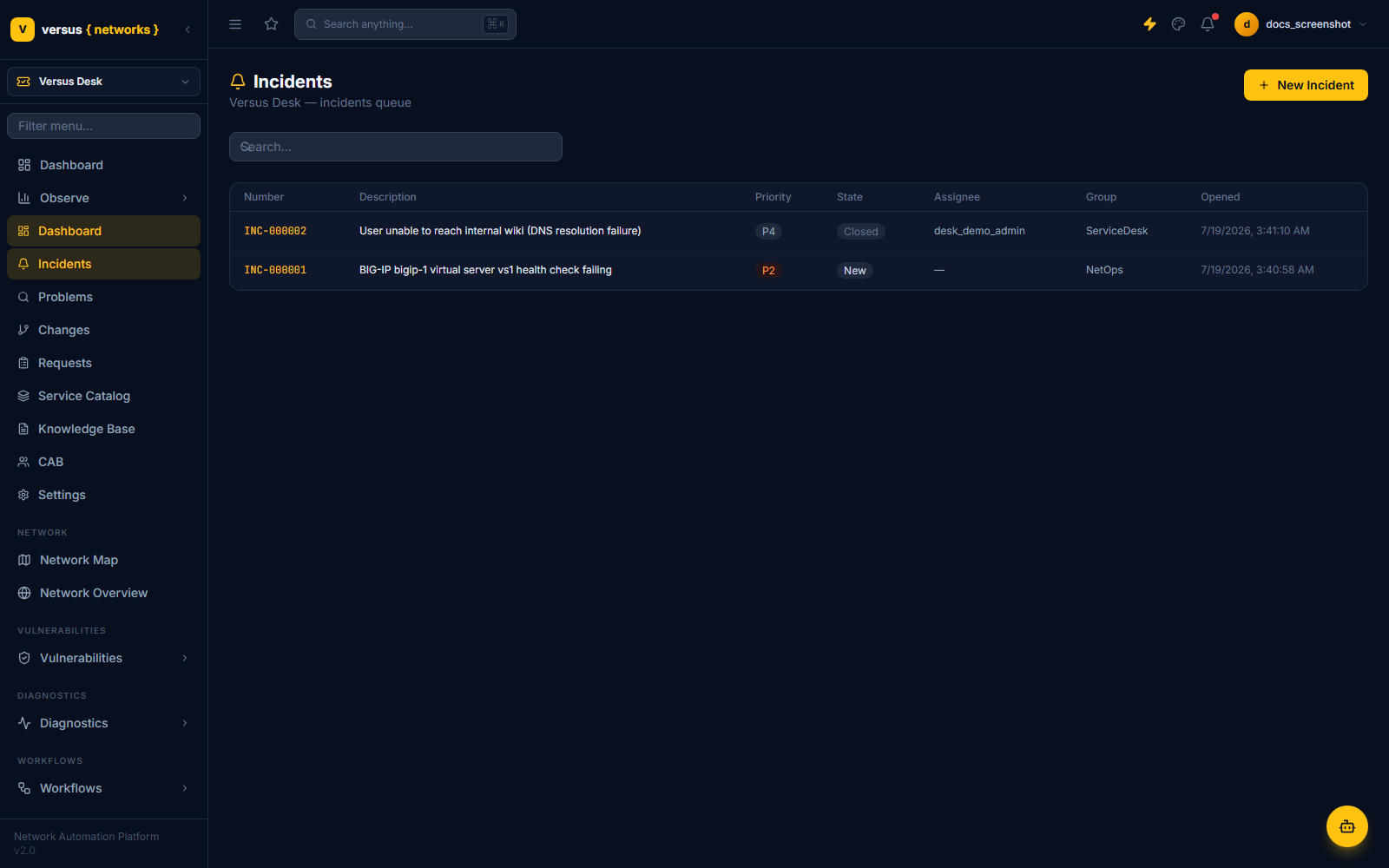1389x868 pixels.
Task: Focus the incidents Search field
Action: (x=396, y=147)
